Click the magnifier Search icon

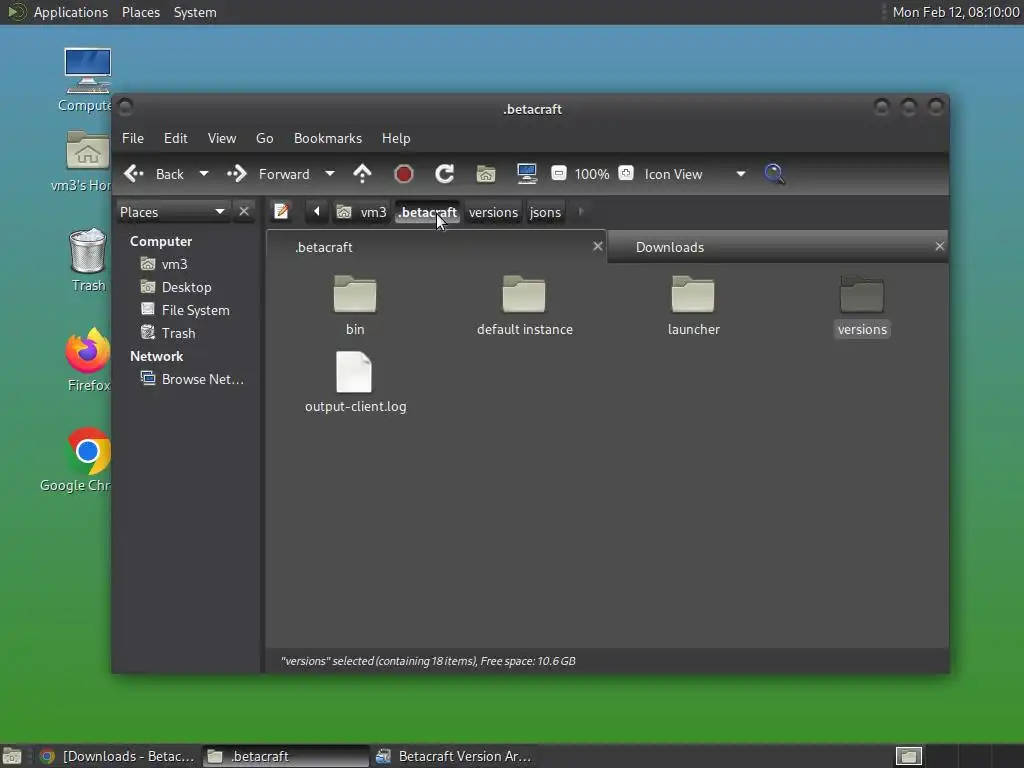coord(774,174)
